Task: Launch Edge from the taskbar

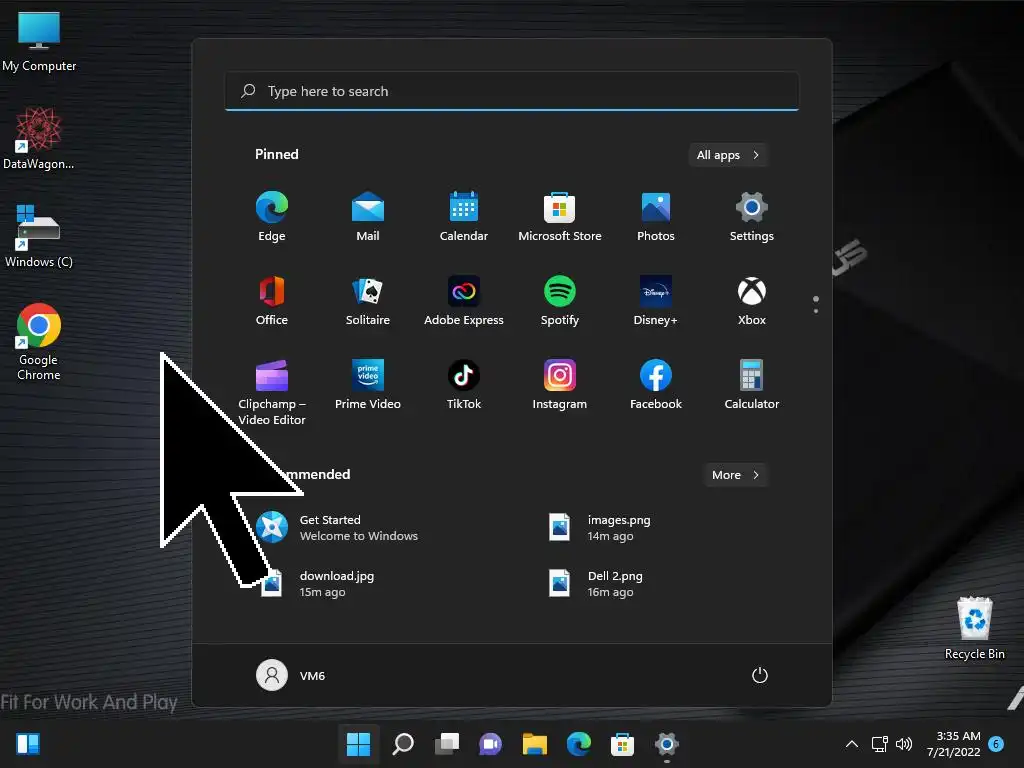Action: click(579, 744)
